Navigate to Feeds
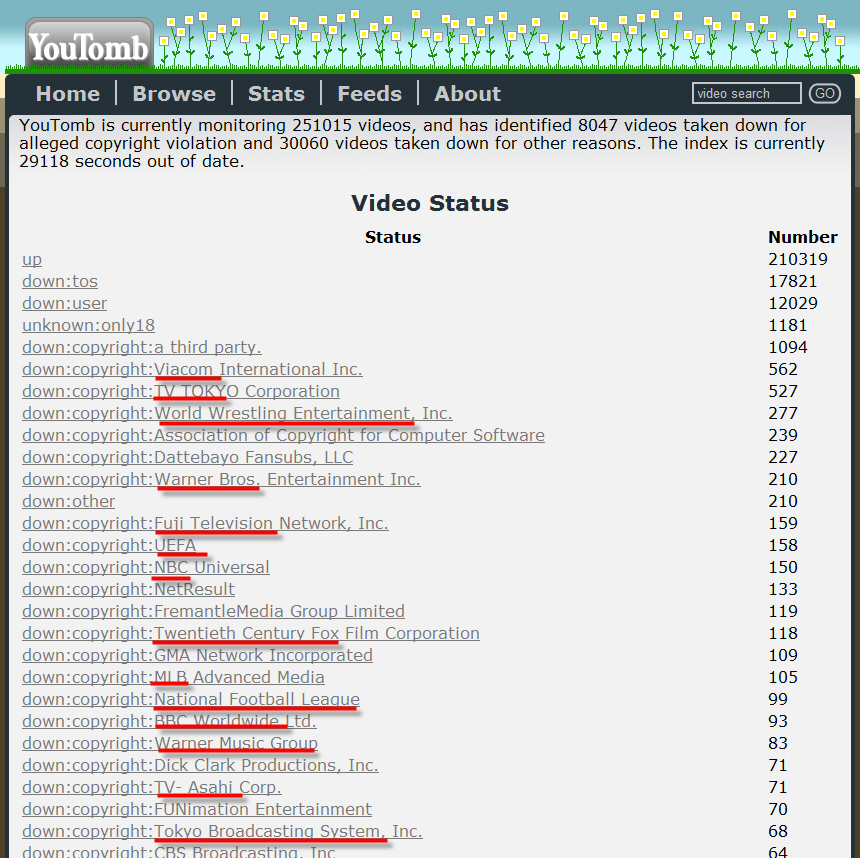 [370, 94]
